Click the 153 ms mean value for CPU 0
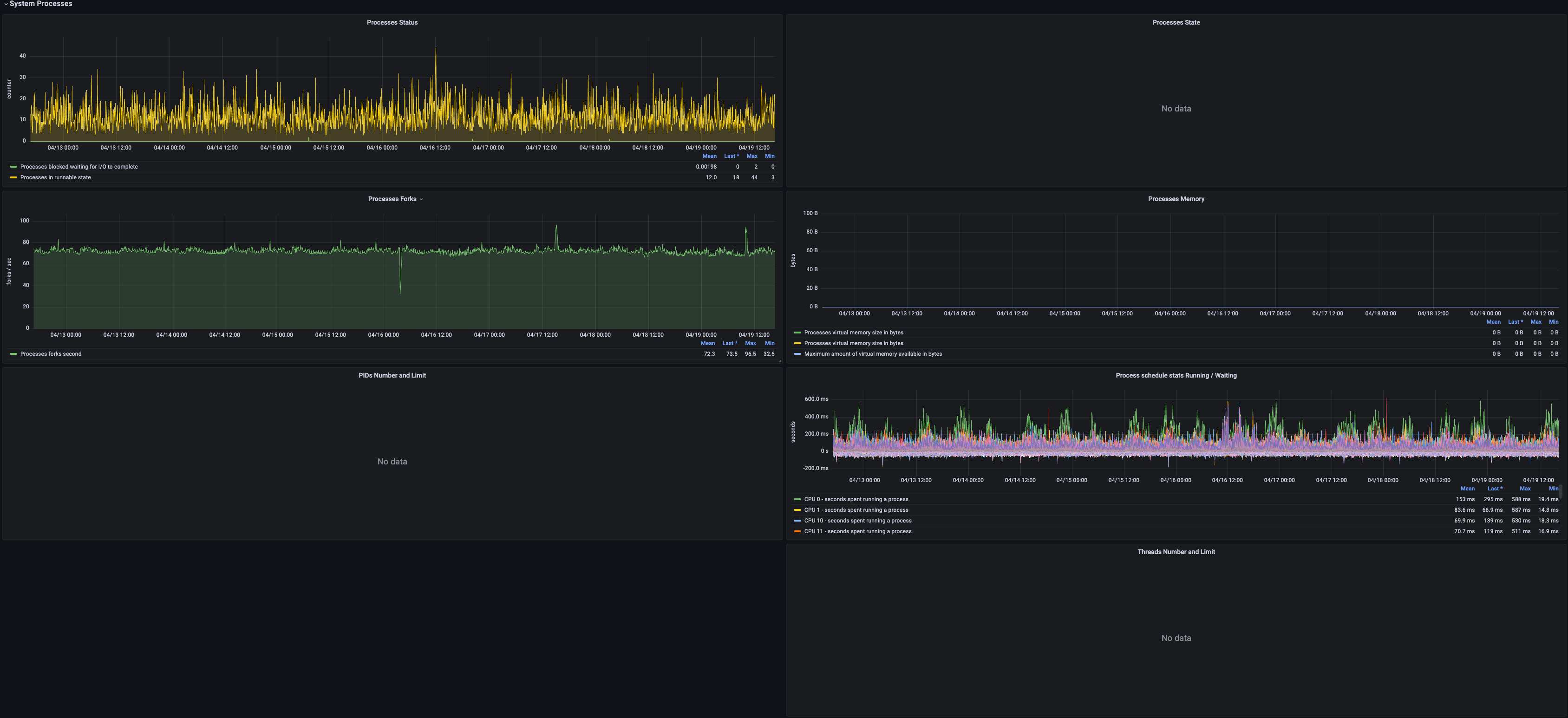1568x718 pixels. pyautogui.click(x=1465, y=500)
